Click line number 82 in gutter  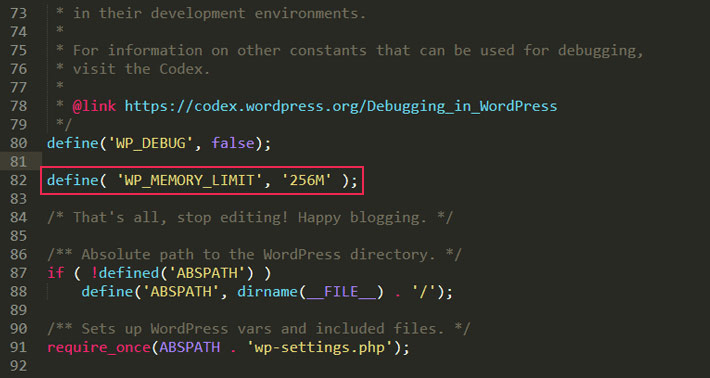pos(19,180)
